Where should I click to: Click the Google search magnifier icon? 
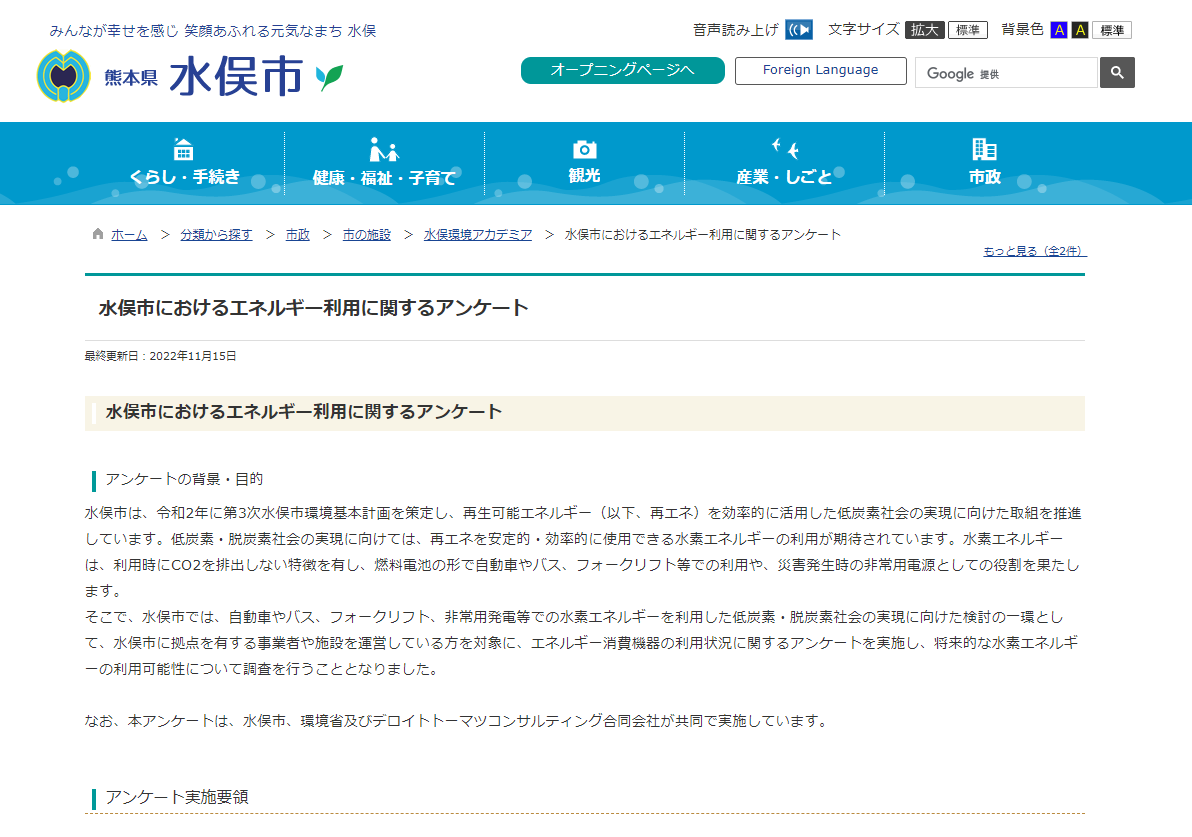point(1117,72)
